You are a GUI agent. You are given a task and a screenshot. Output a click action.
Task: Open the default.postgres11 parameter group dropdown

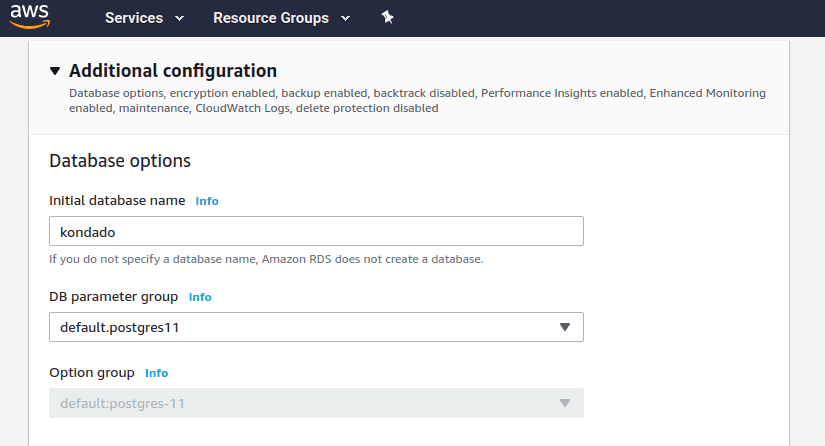300,327
